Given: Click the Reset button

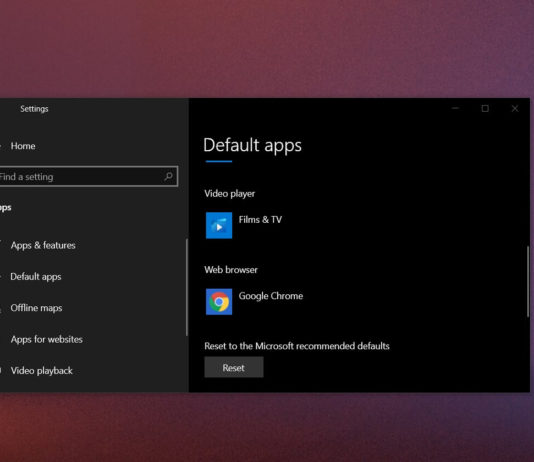Looking at the screenshot, I should (x=234, y=367).
